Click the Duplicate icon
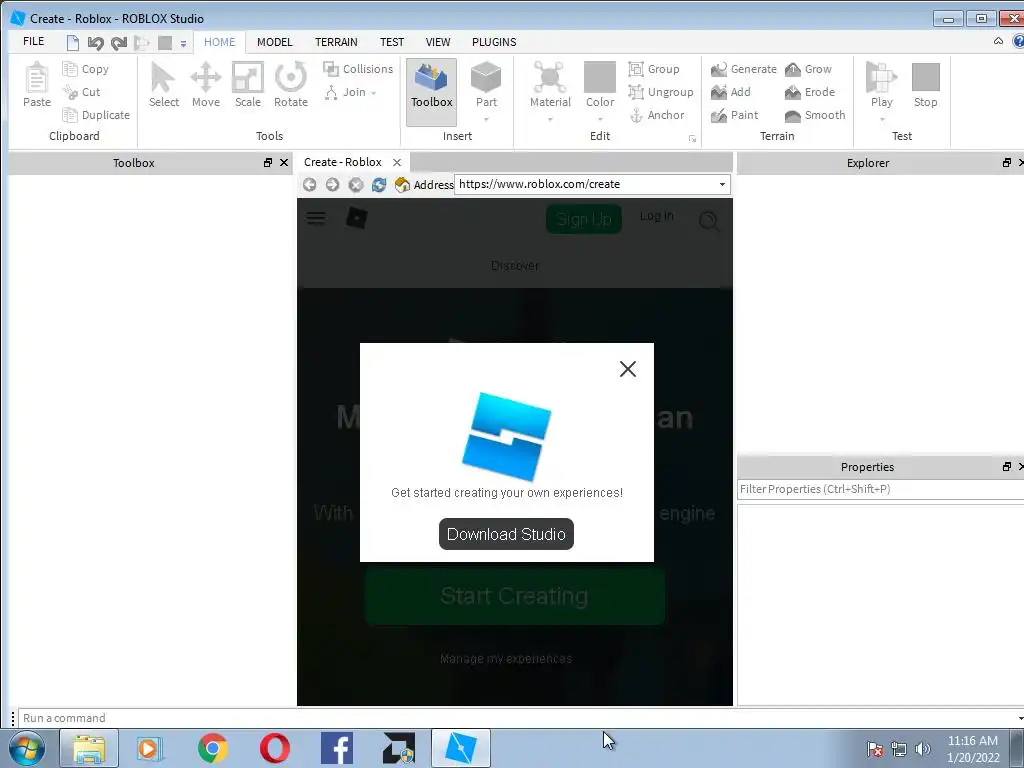This screenshot has width=1024, height=768. click(70, 115)
